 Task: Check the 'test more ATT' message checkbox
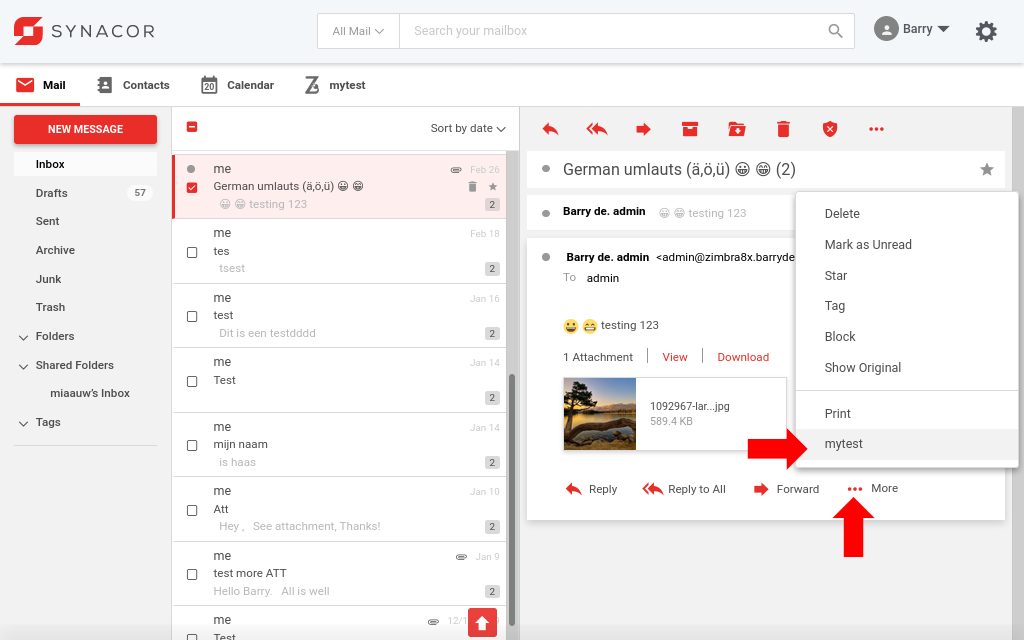192,574
